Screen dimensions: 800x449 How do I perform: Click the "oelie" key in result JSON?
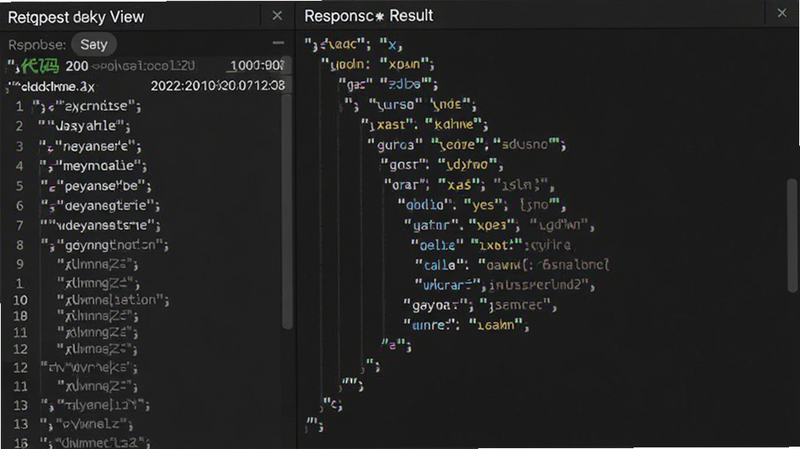438,245
